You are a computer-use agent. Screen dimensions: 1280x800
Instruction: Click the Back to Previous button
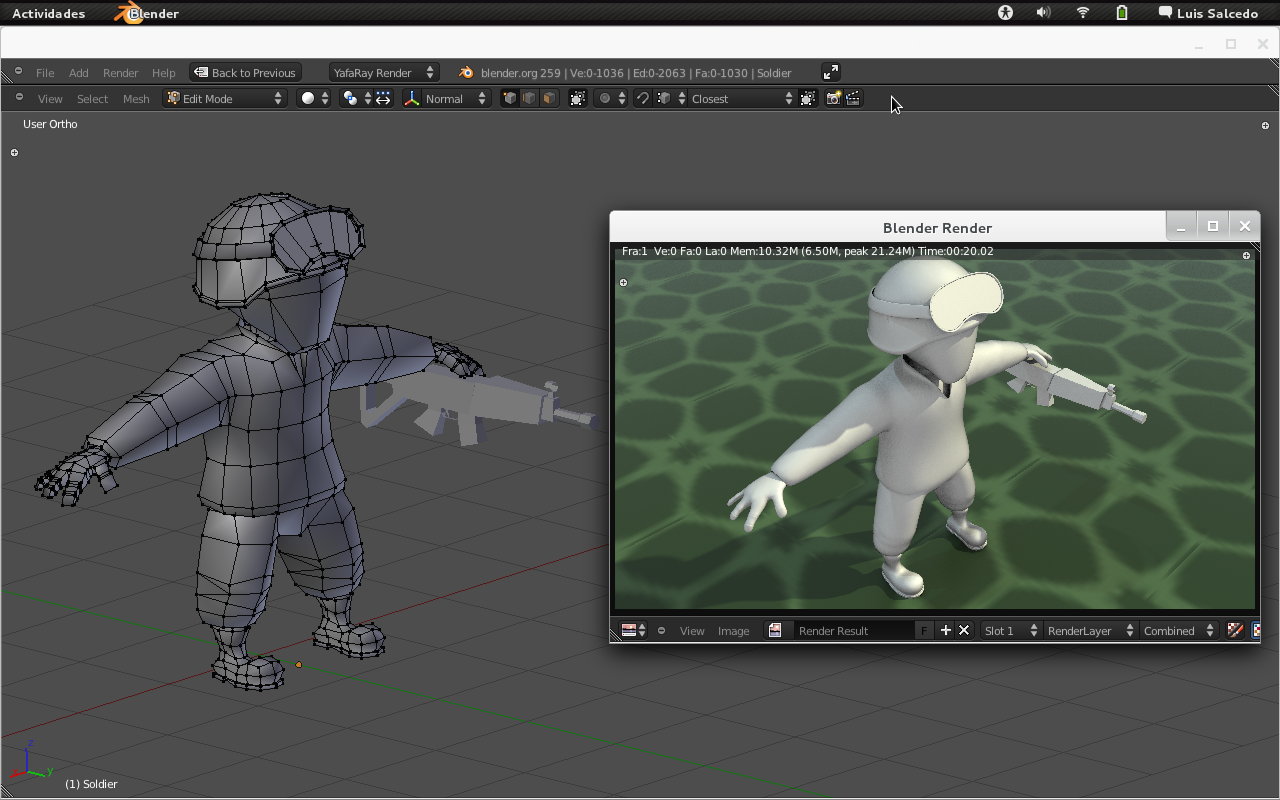coord(245,72)
